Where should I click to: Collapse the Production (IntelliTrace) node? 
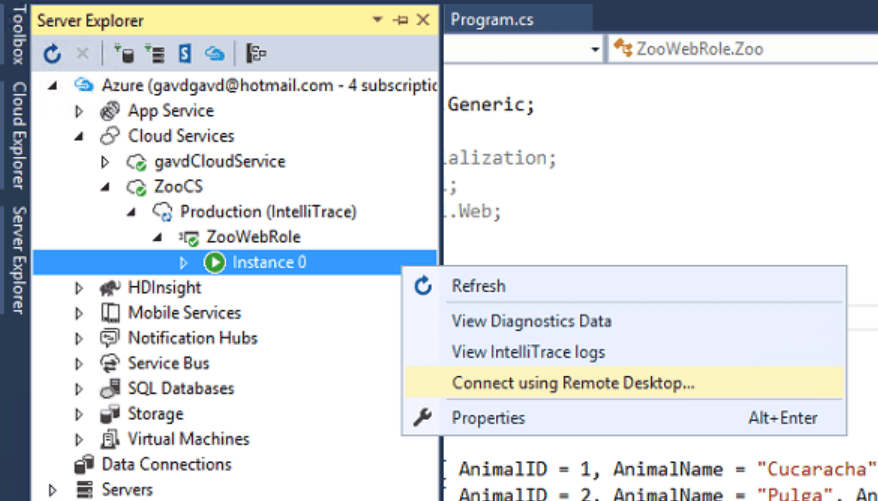(132, 212)
